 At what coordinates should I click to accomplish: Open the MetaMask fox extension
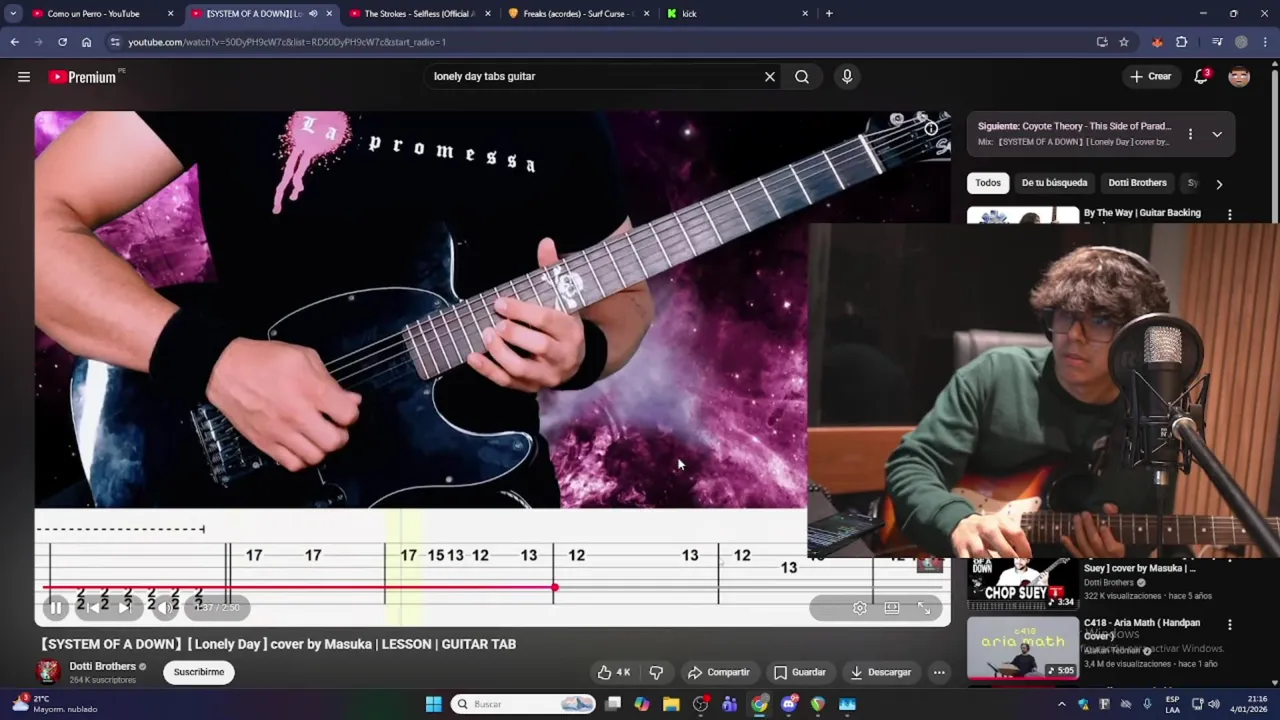point(1157,42)
